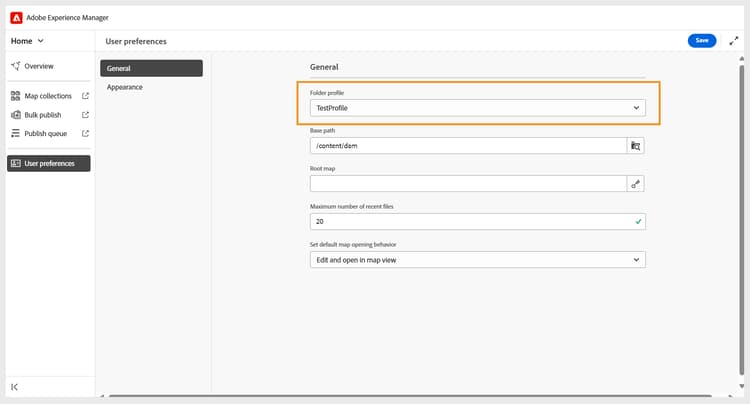
Task: Click the horizontal scrollbar at bottom
Action: (400, 396)
